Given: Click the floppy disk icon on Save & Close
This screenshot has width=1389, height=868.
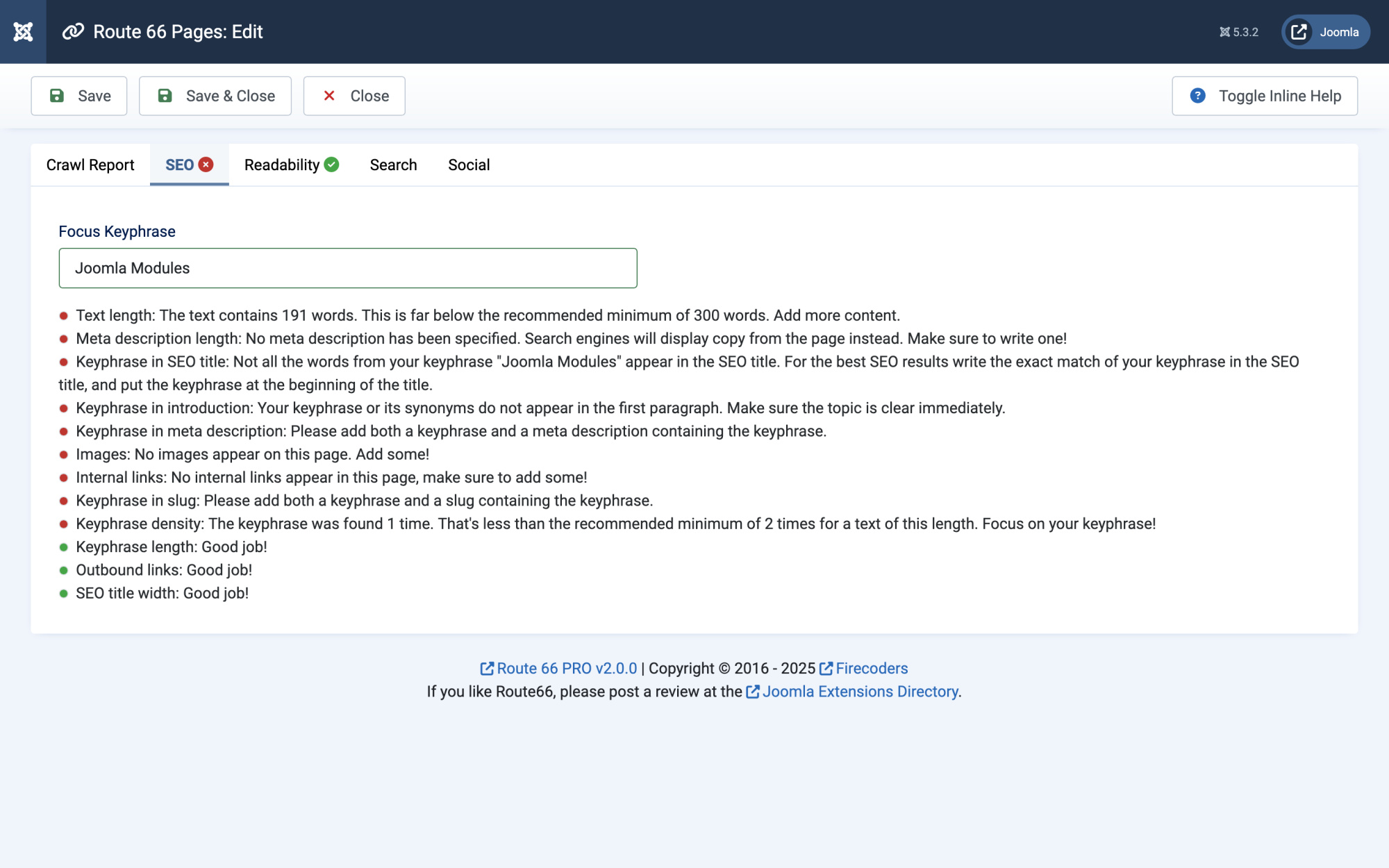Looking at the screenshot, I should coord(165,96).
